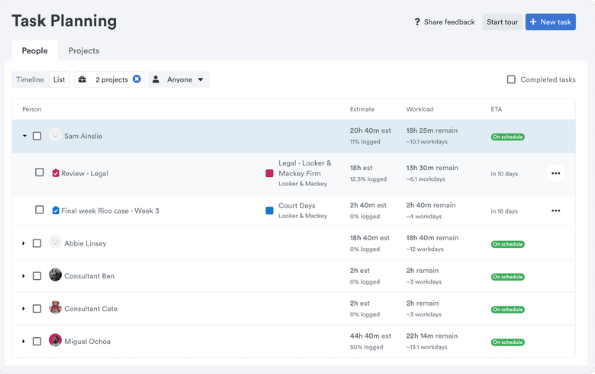Click the Workload column header
Screen dimensions: 595x374
pyautogui.click(x=420, y=109)
